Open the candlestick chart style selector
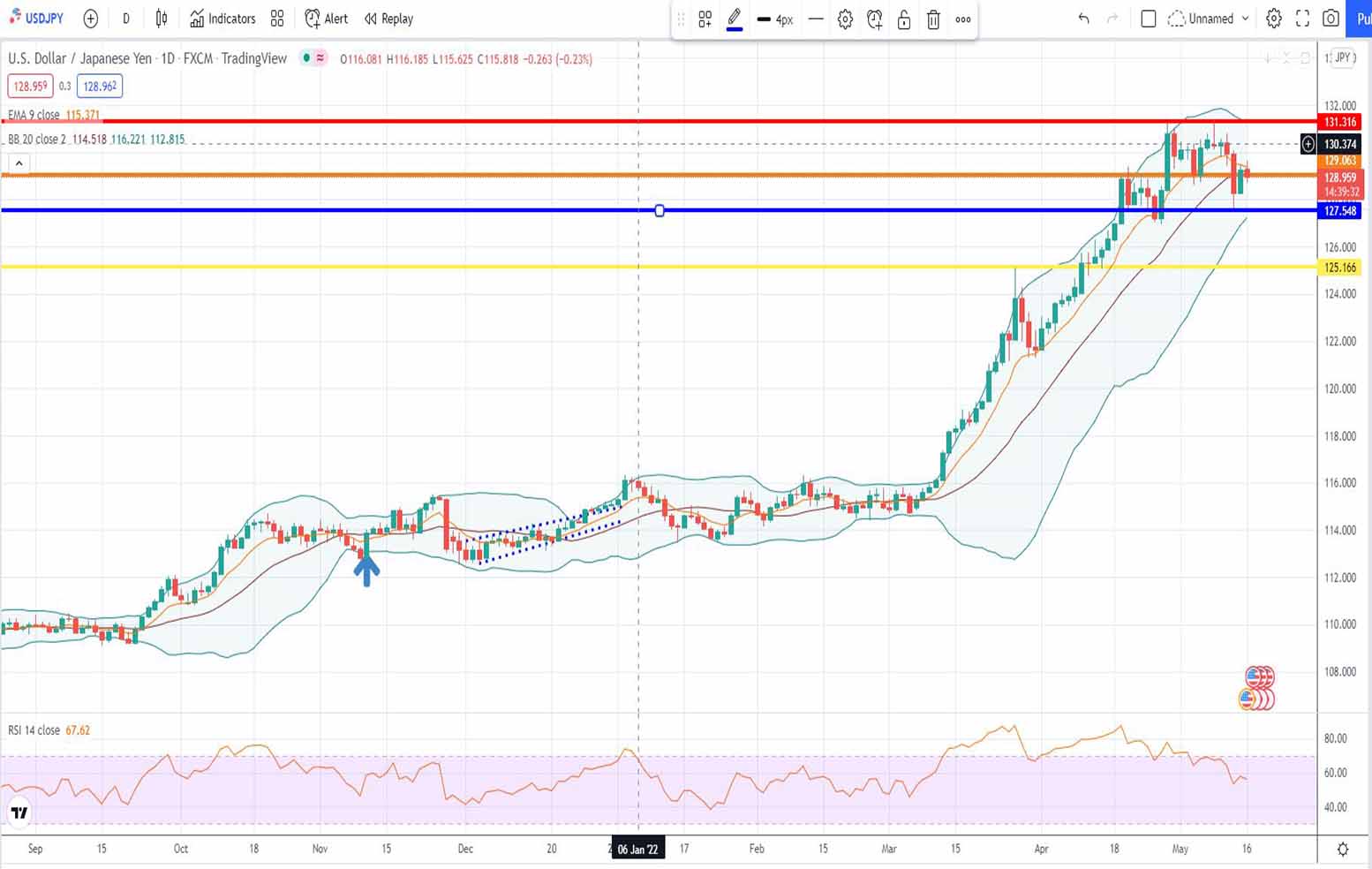 162,19
